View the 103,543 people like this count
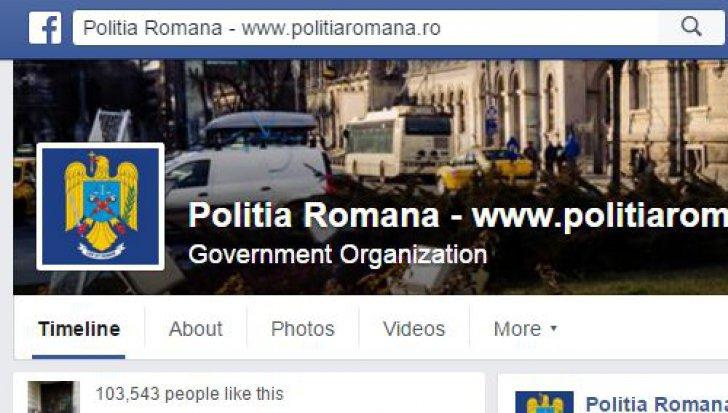 tap(189, 394)
